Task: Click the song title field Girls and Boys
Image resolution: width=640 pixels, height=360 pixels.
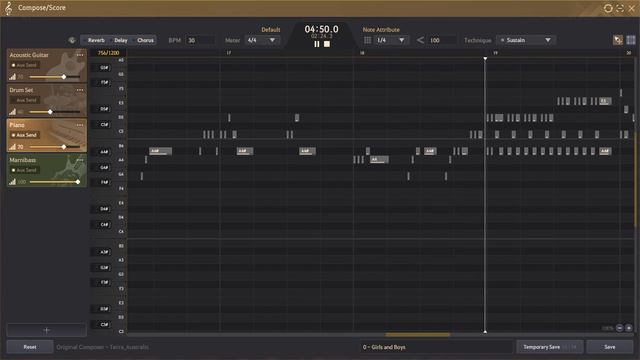Action: [x=436, y=347]
